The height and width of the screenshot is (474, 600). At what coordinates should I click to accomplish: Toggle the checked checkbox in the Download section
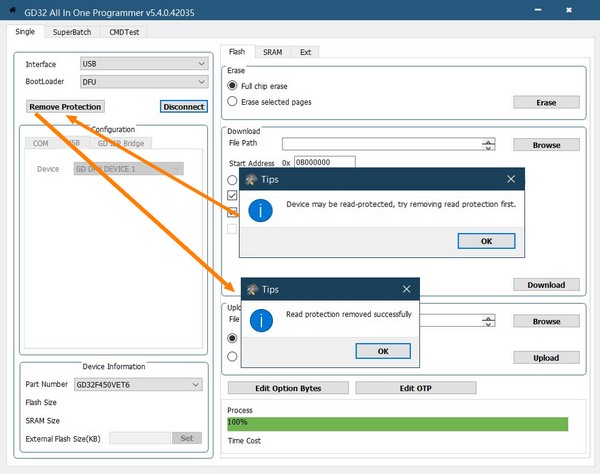click(232, 195)
